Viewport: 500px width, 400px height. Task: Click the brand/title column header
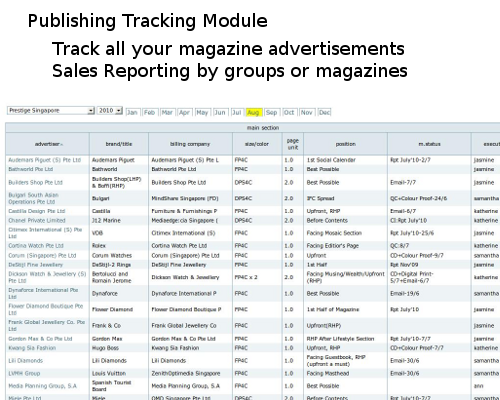tap(119, 144)
